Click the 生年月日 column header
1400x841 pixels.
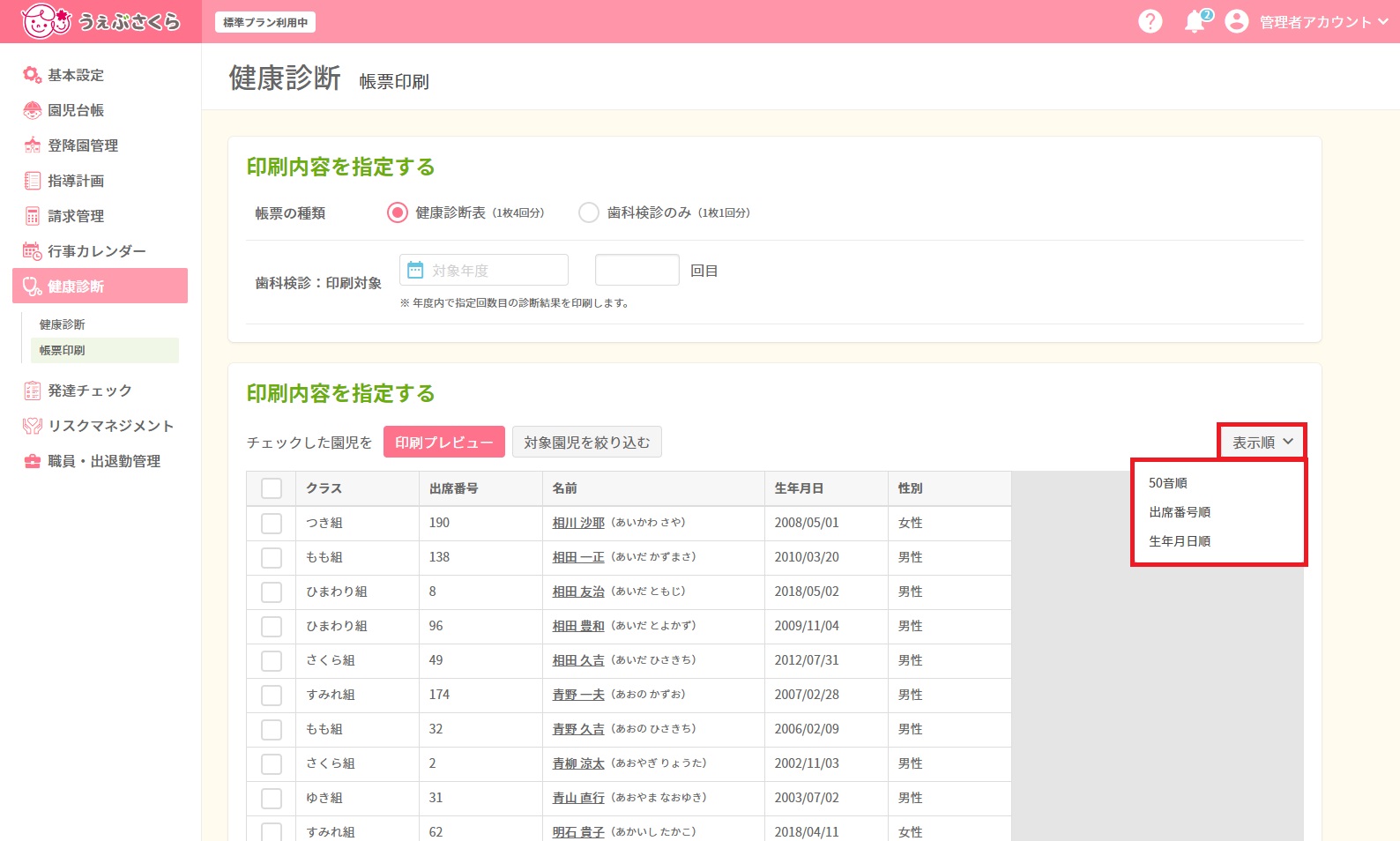[x=826, y=488]
